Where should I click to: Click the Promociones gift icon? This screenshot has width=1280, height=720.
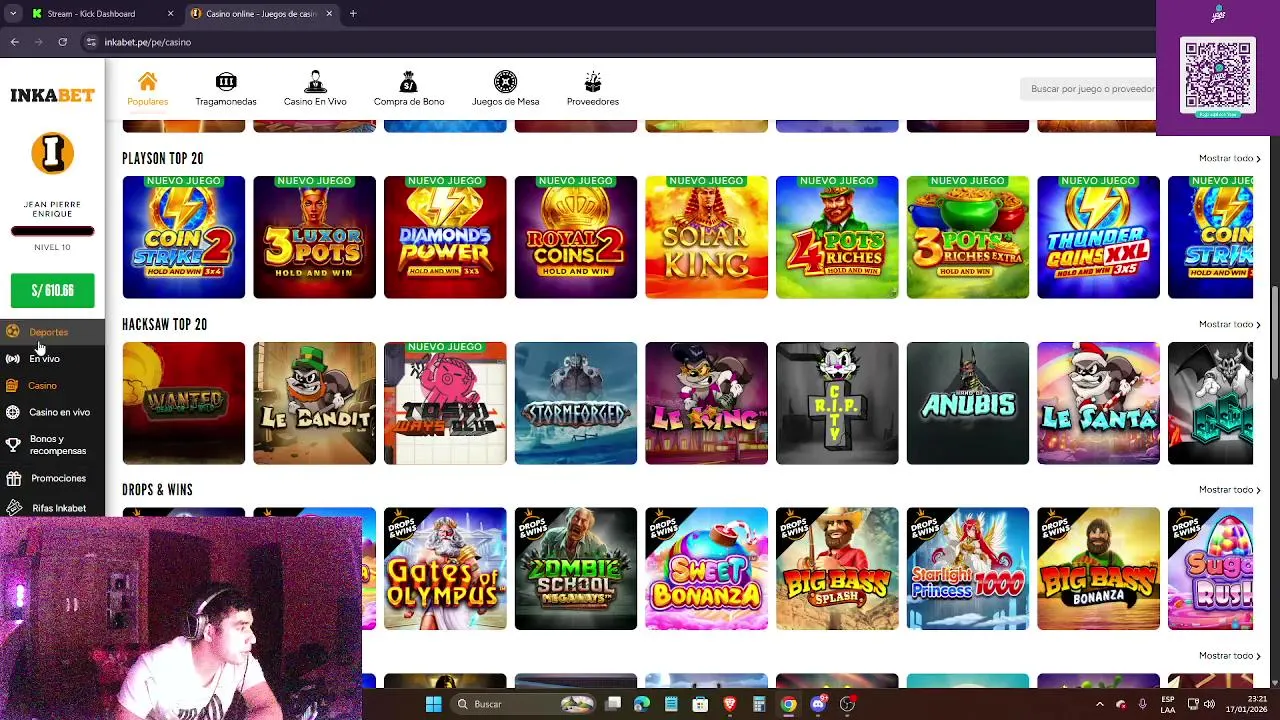pos(13,478)
